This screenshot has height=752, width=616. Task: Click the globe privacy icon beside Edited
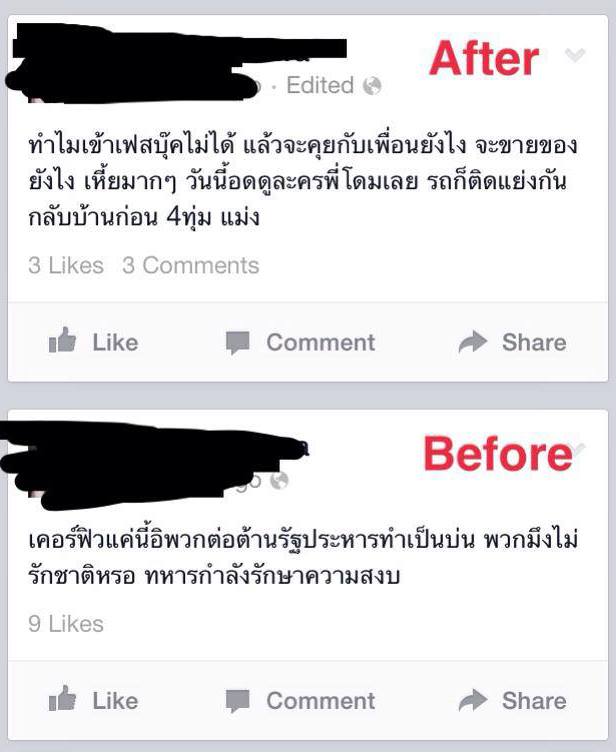click(372, 86)
